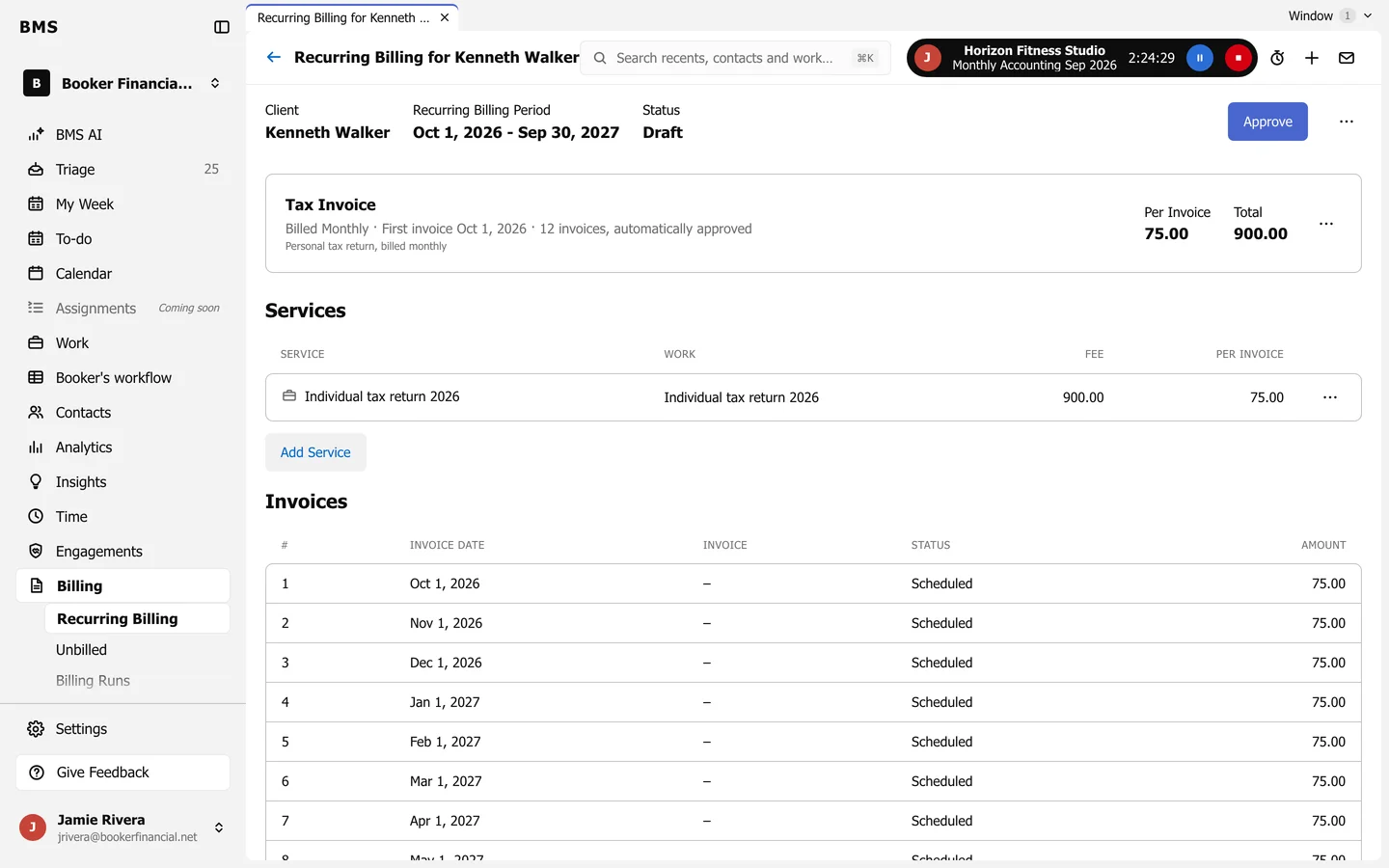Toggle the sidebar collapse icon
The height and width of the screenshot is (868, 1389).
pos(222,27)
